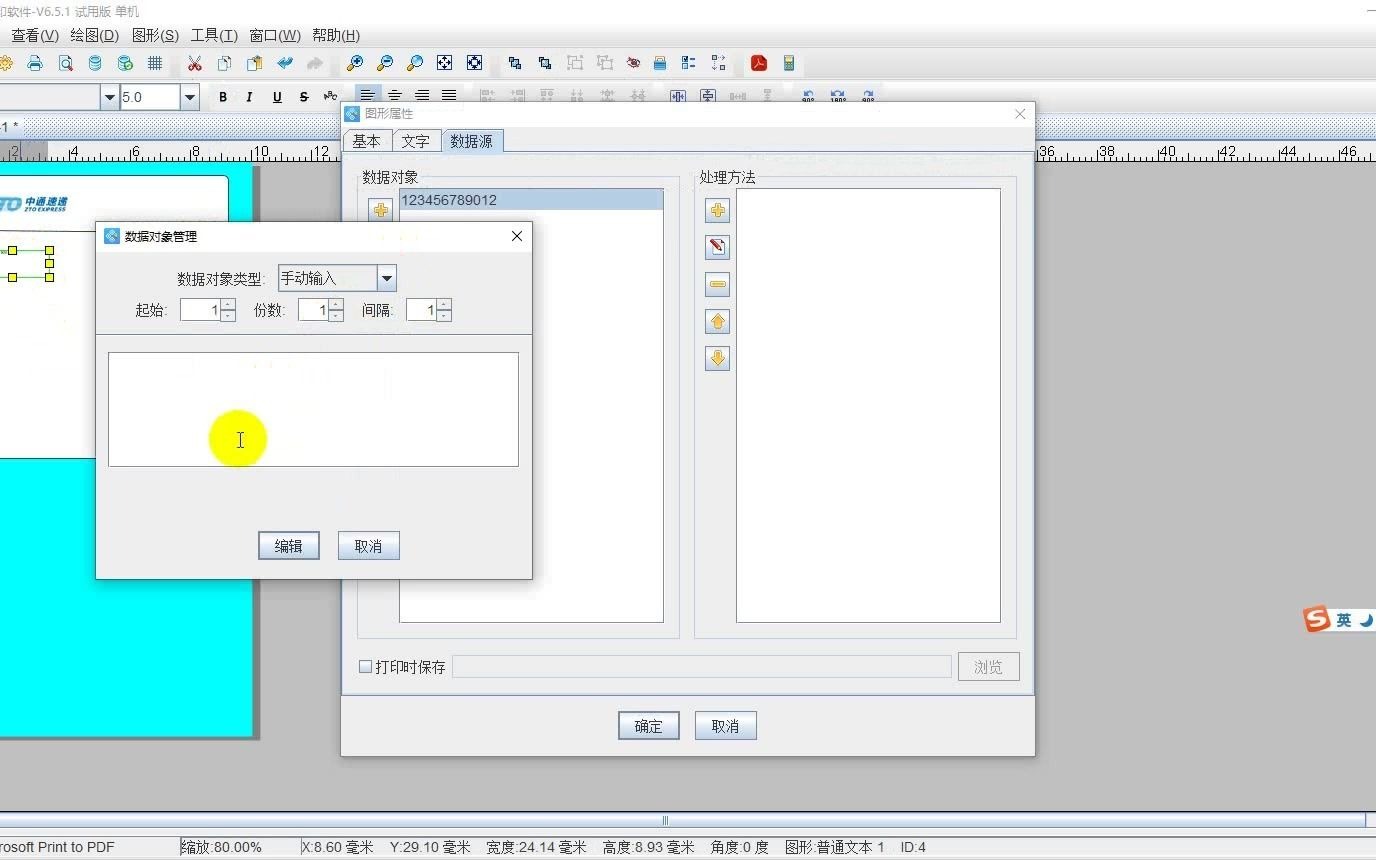Click the left-align text icon
Image resolution: width=1376 pixels, height=860 pixels.
pos(368,96)
